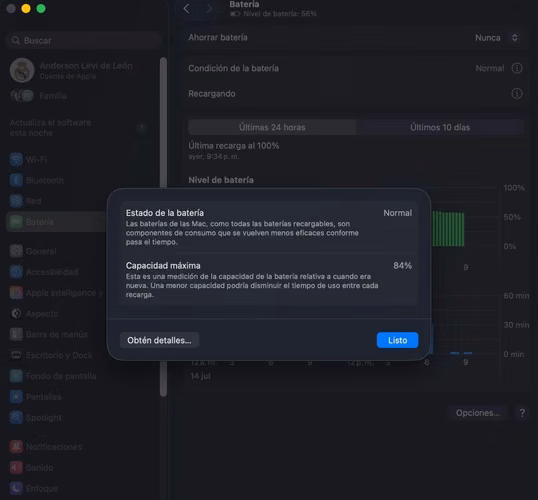The width and height of the screenshot is (538, 500).
Task: Open the Bluetooth settings icon
Action: [x=16, y=180]
